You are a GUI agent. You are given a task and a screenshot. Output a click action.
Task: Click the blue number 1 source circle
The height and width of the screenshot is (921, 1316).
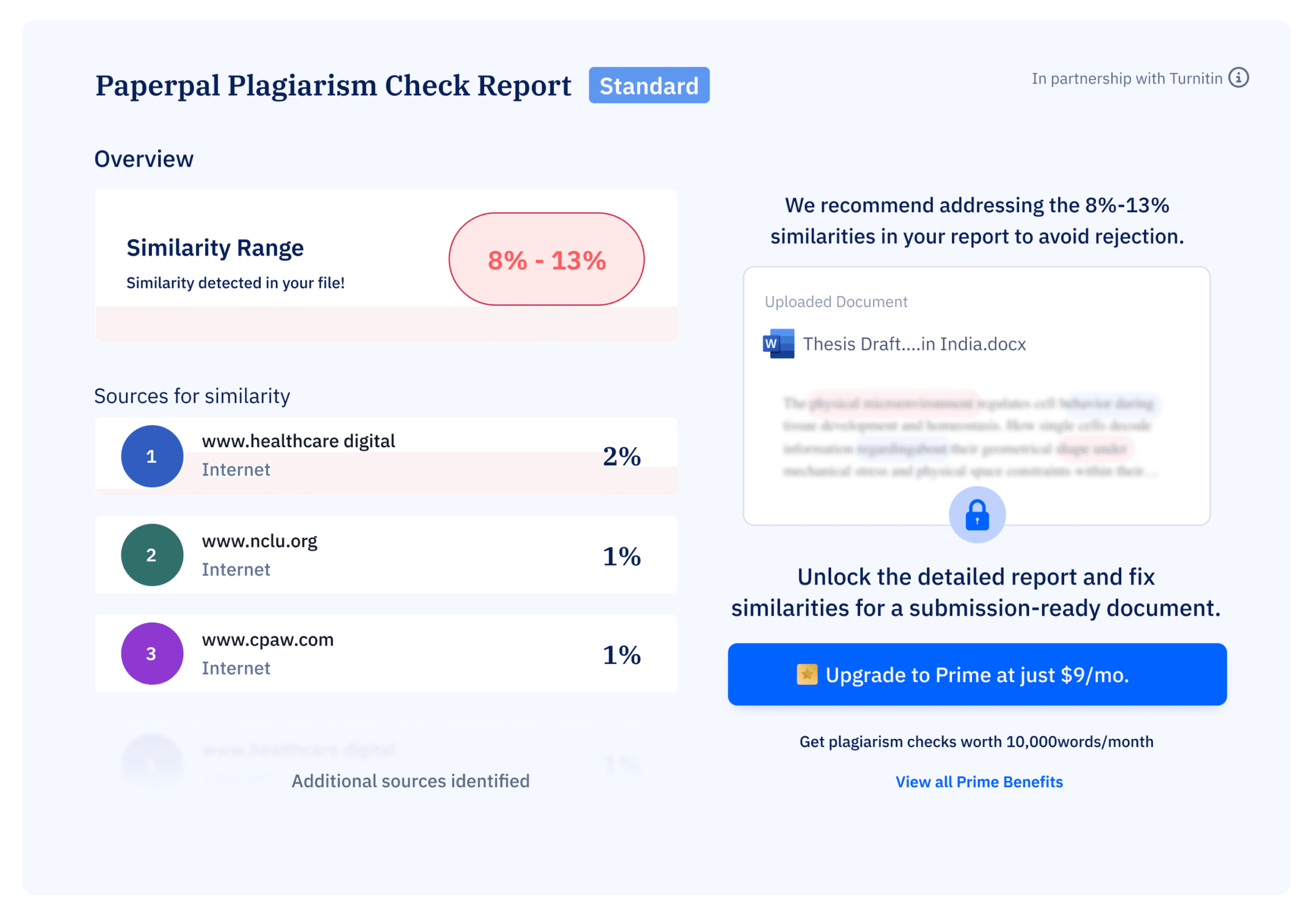(152, 456)
